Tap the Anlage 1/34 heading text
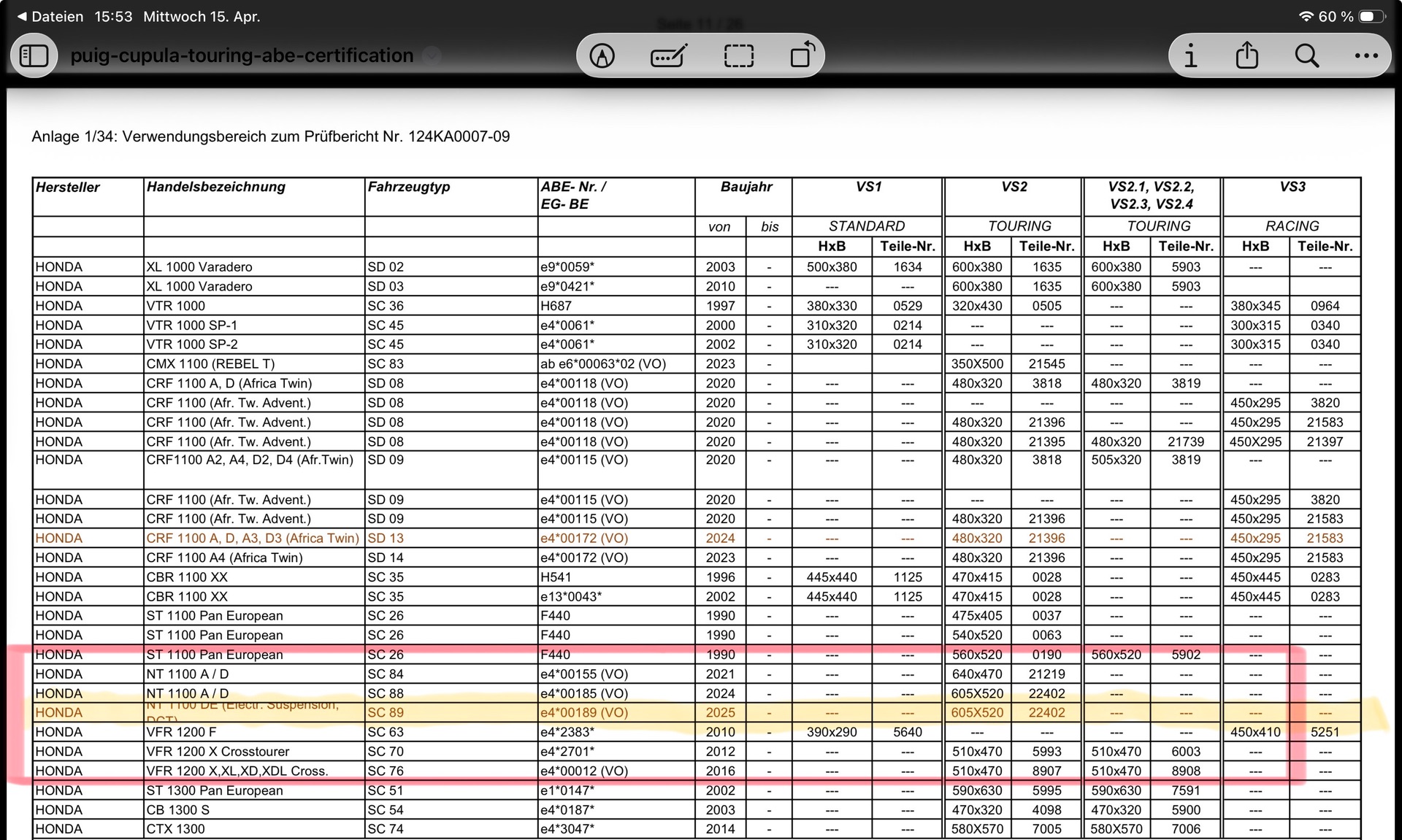The width and height of the screenshot is (1402, 840). [270, 136]
